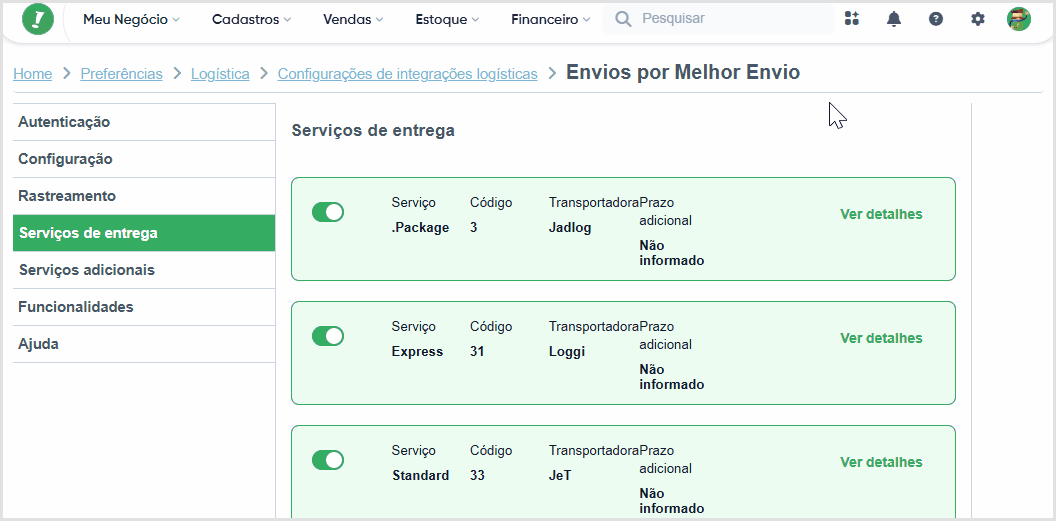Viewport: 1056px width, 521px height.
Task: Click the search magnifier icon
Action: point(624,19)
